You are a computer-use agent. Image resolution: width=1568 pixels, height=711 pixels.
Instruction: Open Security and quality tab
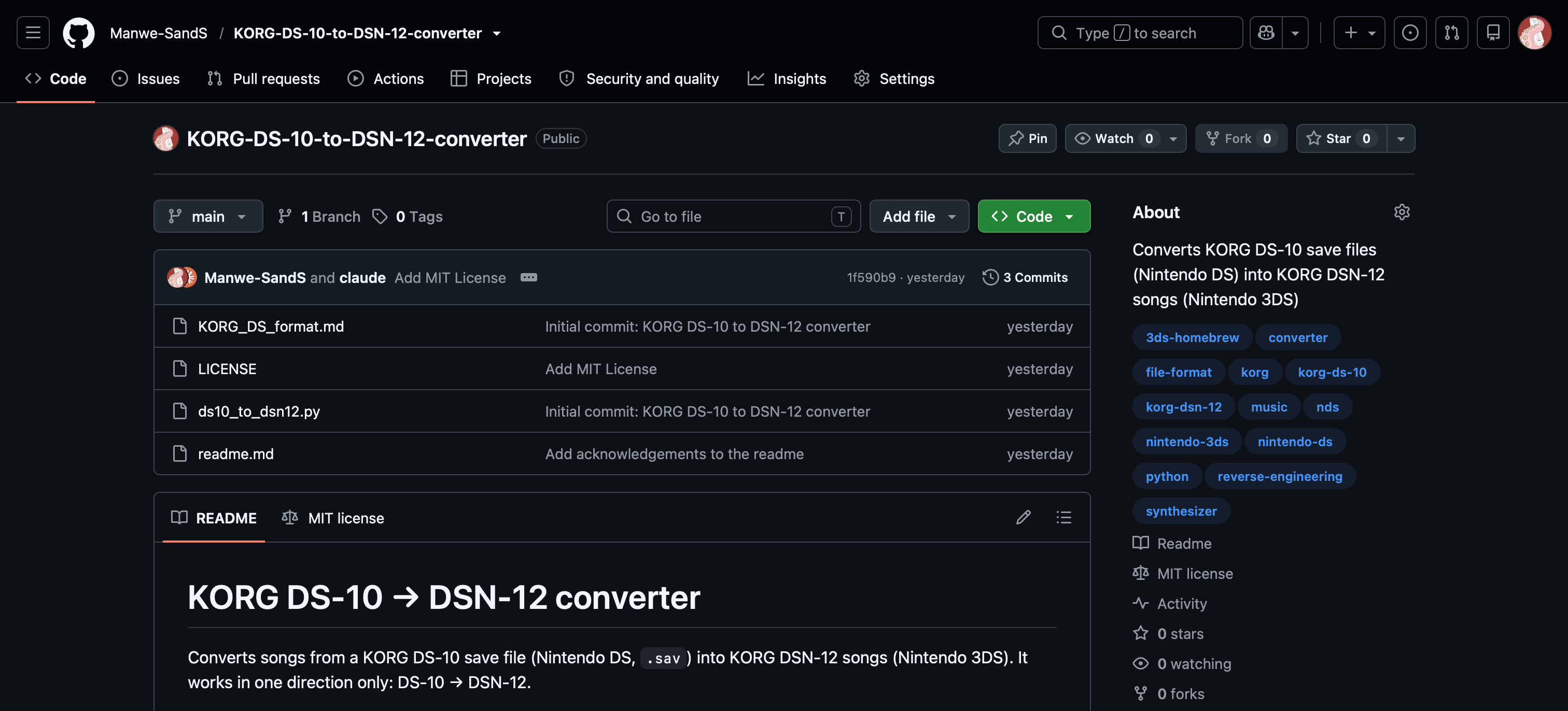point(638,78)
